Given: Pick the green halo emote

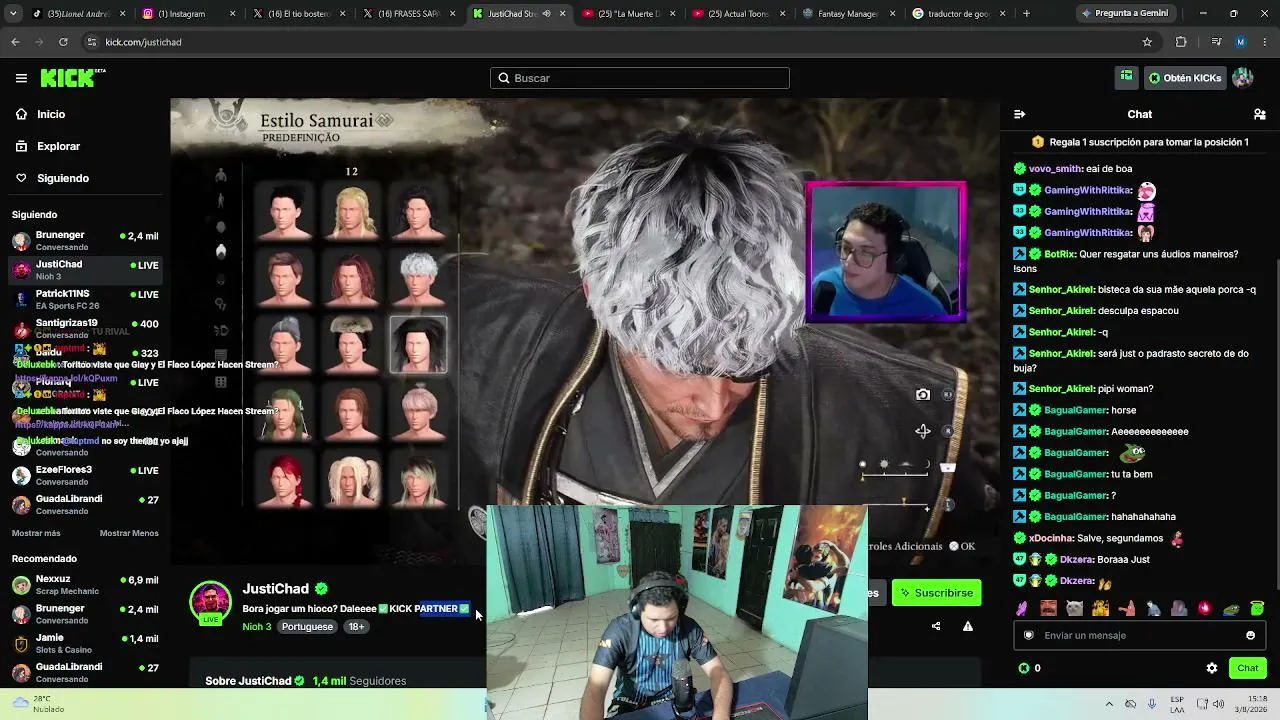Looking at the screenshot, I should point(1257,608).
